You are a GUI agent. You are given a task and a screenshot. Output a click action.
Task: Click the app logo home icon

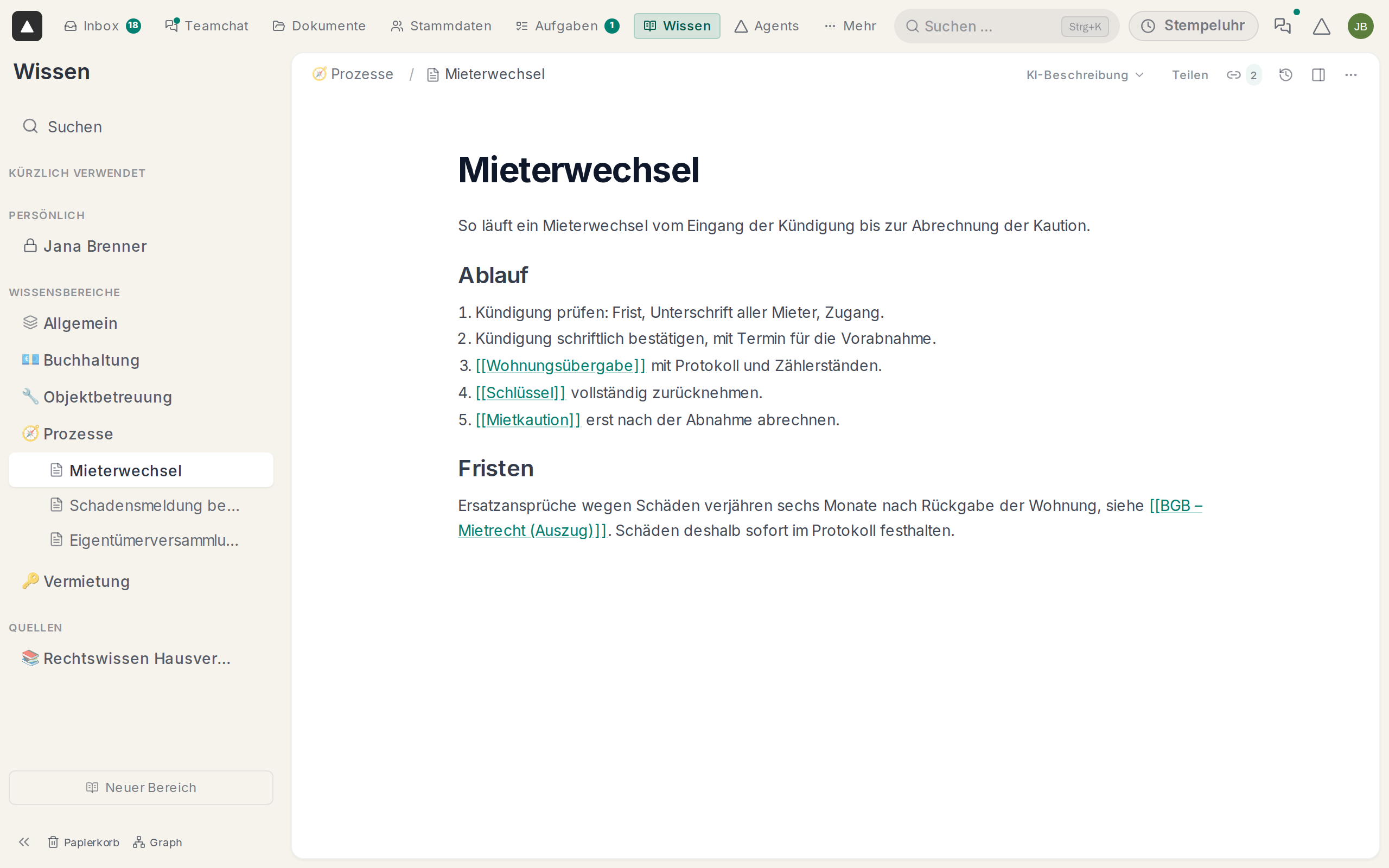click(x=27, y=26)
